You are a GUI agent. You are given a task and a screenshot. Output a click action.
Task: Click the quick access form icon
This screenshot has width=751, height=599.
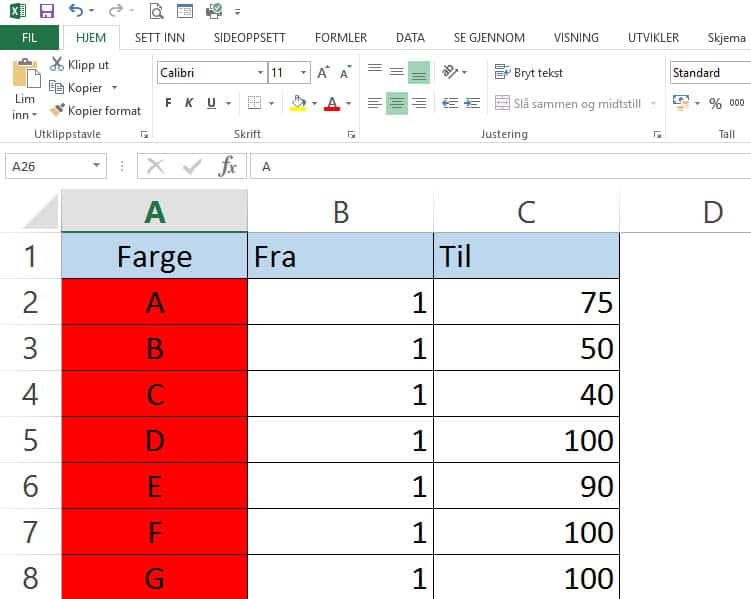pyautogui.click(x=184, y=11)
